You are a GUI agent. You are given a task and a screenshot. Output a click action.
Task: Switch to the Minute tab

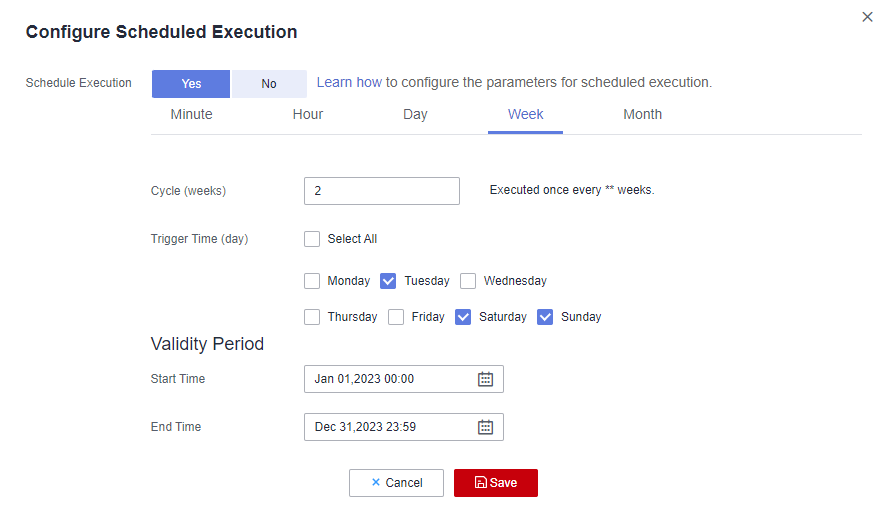(191, 114)
